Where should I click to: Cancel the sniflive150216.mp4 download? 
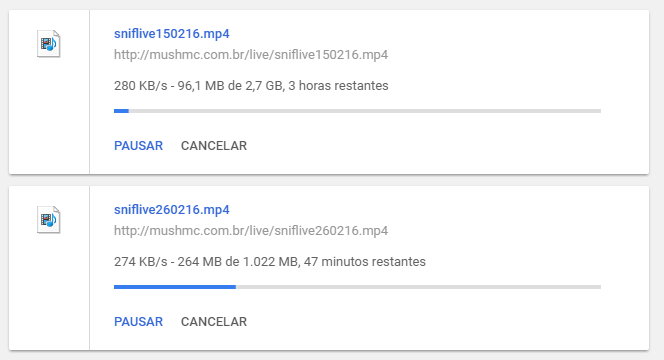pos(214,146)
